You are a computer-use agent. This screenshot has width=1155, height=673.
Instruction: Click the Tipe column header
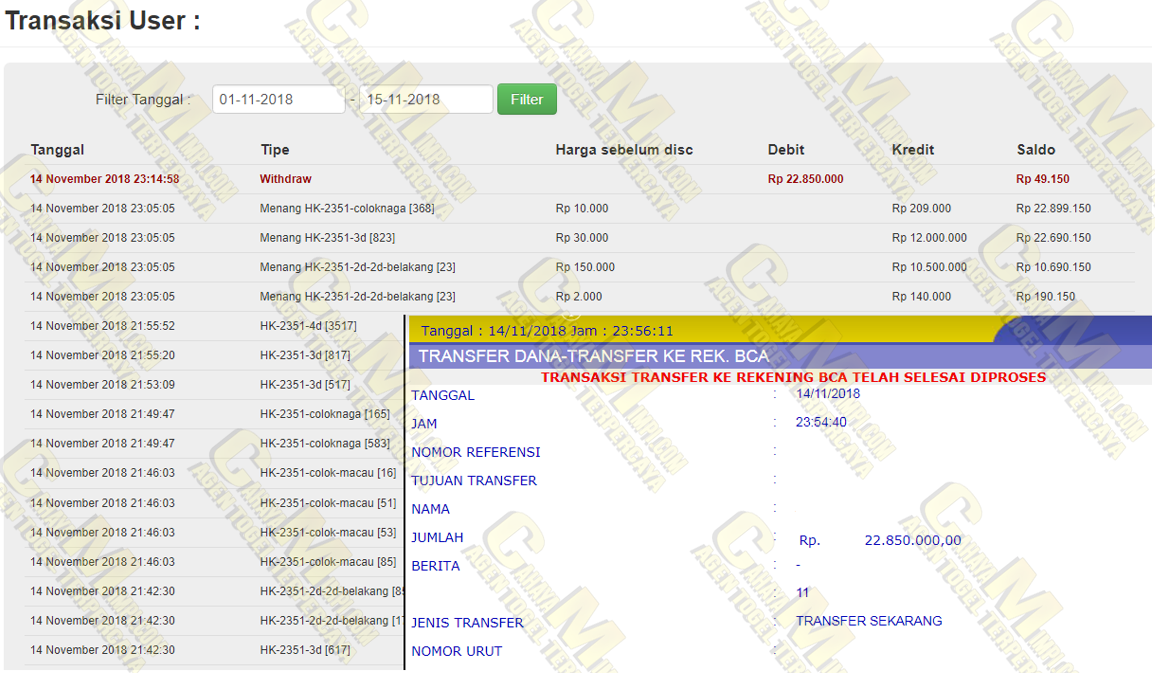coord(274,150)
